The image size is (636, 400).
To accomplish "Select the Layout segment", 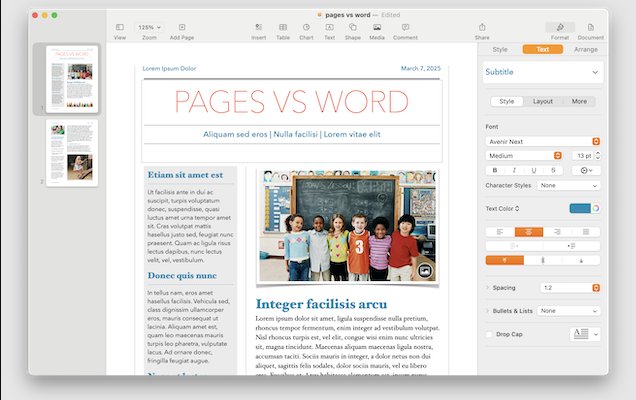I will click(x=543, y=101).
